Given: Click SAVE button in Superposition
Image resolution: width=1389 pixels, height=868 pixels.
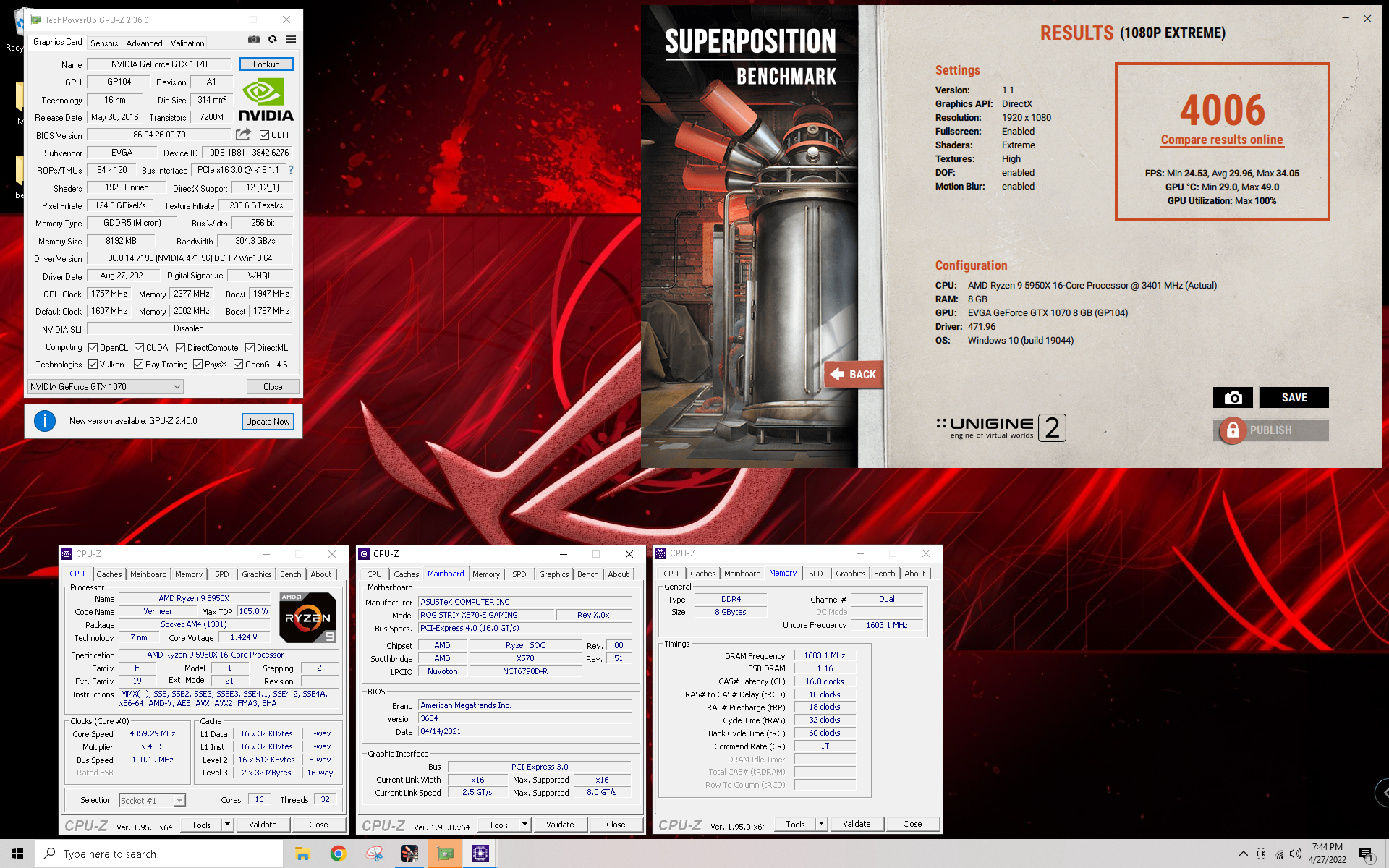Looking at the screenshot, I should (1294, 398).
